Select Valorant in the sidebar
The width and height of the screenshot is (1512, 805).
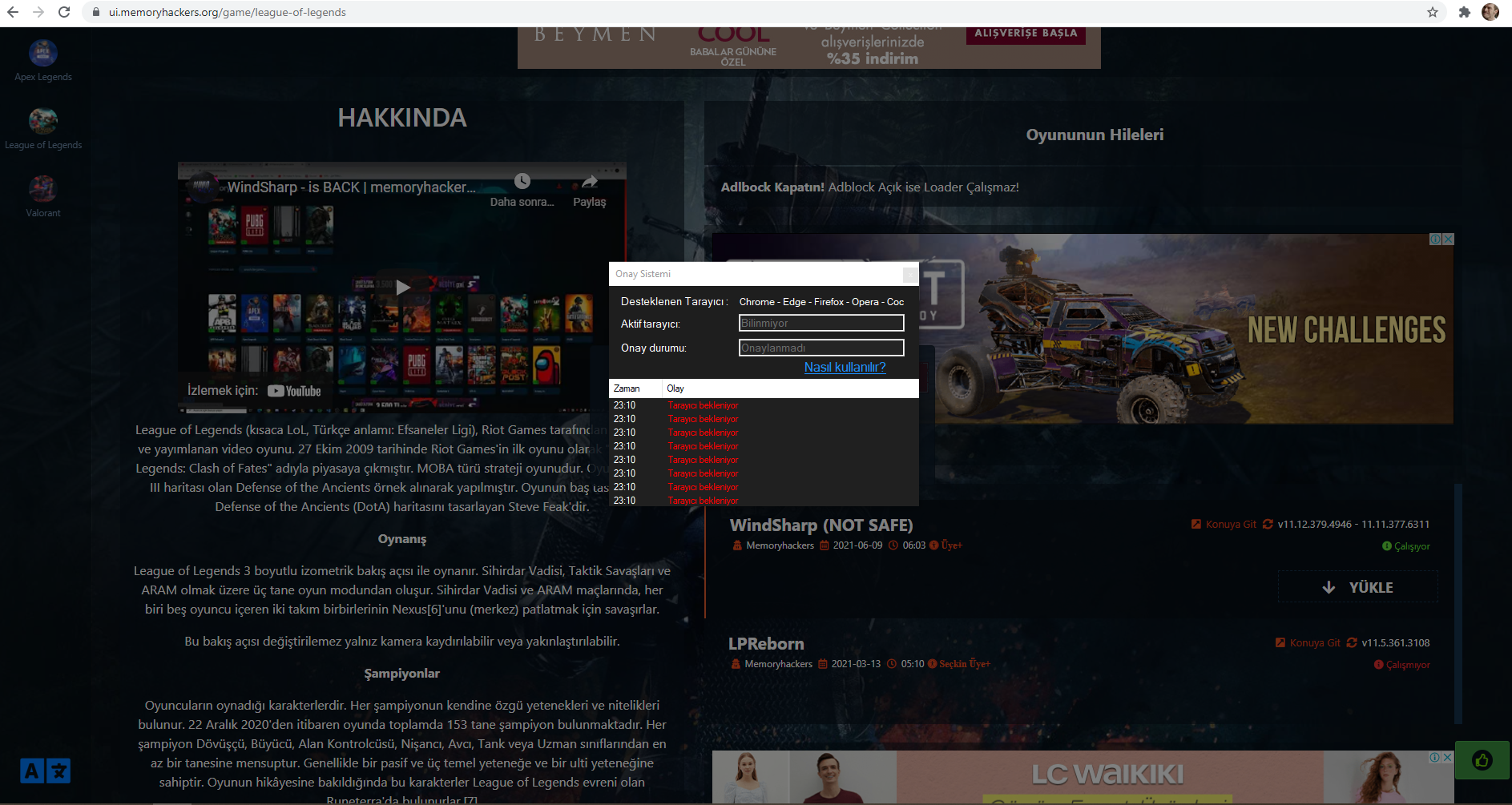(43, 197)
